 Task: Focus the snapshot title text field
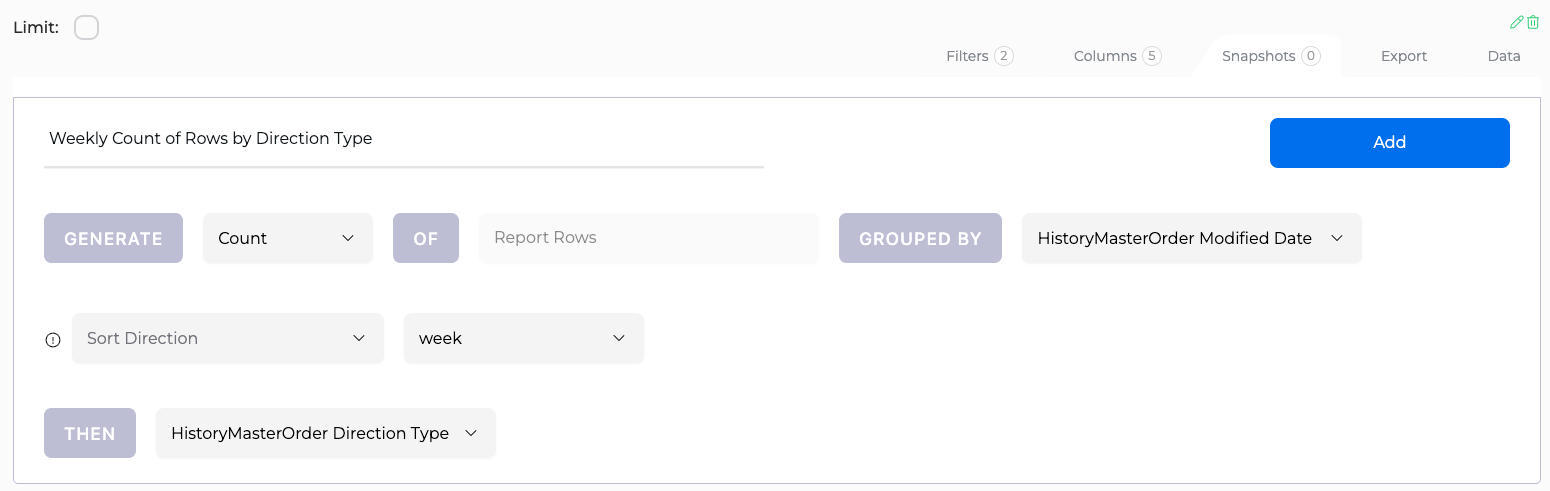point(404,140)
